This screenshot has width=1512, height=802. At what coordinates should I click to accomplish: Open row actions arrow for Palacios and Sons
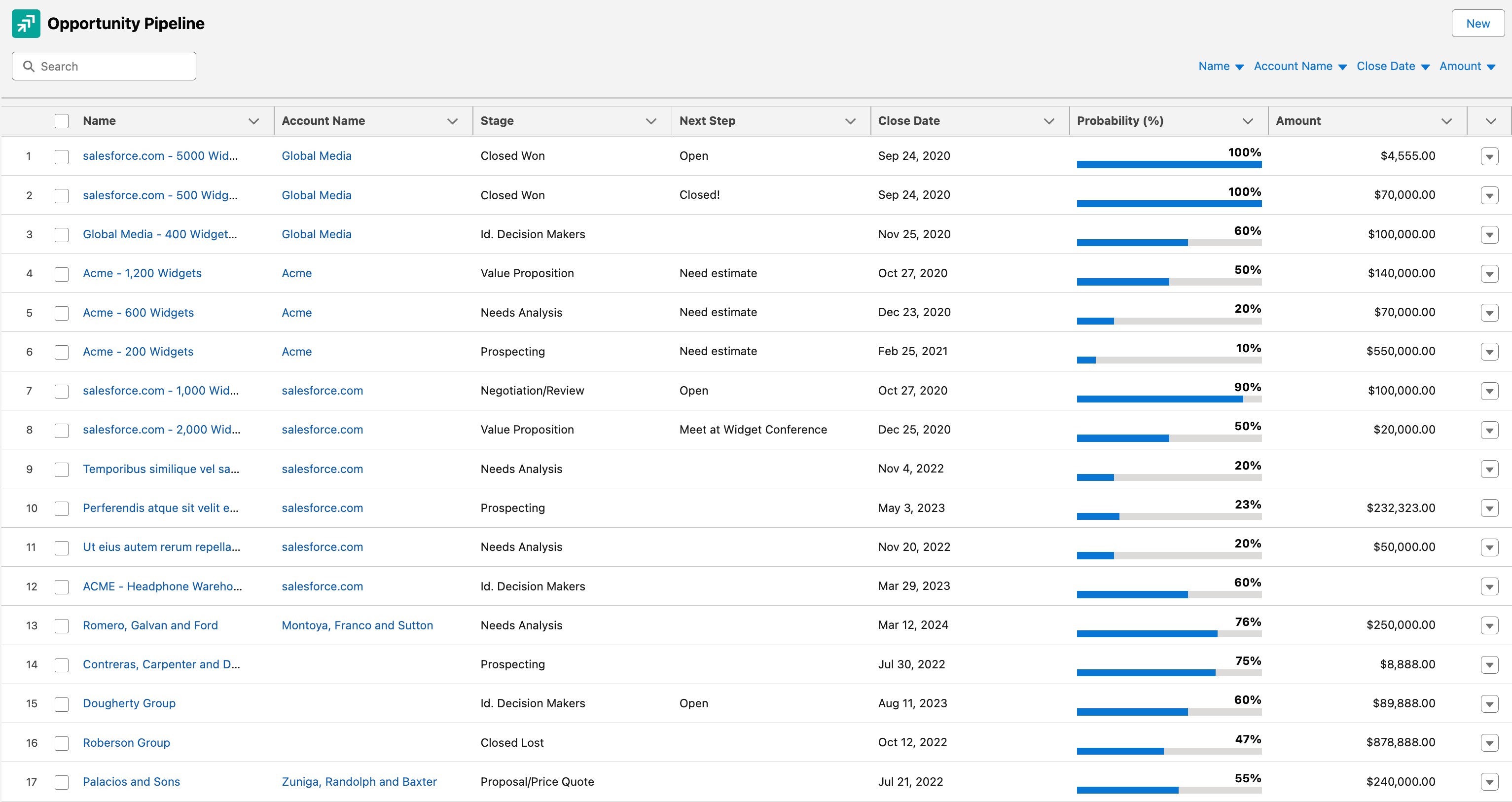pos(1489,782)
